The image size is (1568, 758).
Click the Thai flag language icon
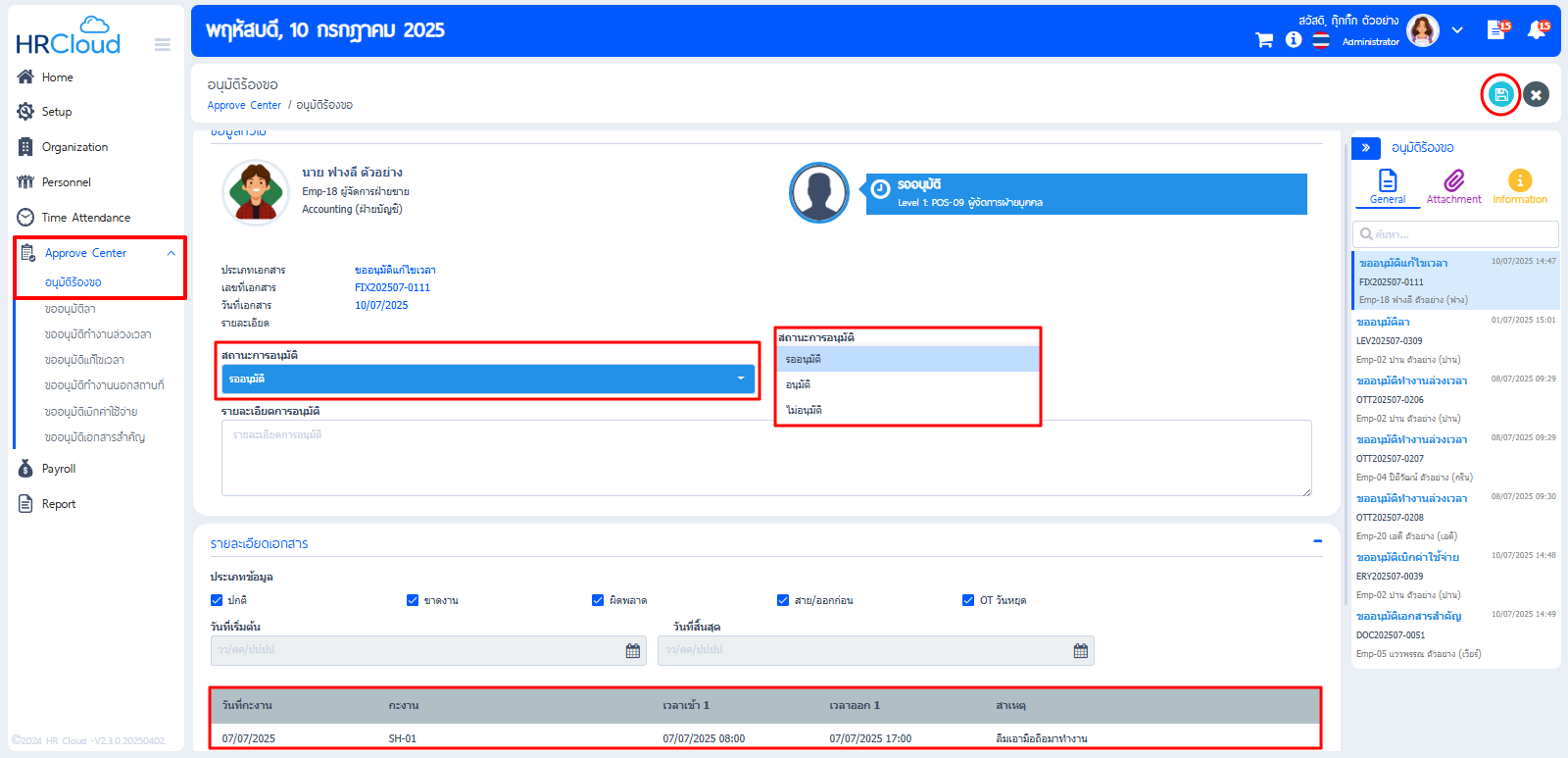tap(1321, 40)
